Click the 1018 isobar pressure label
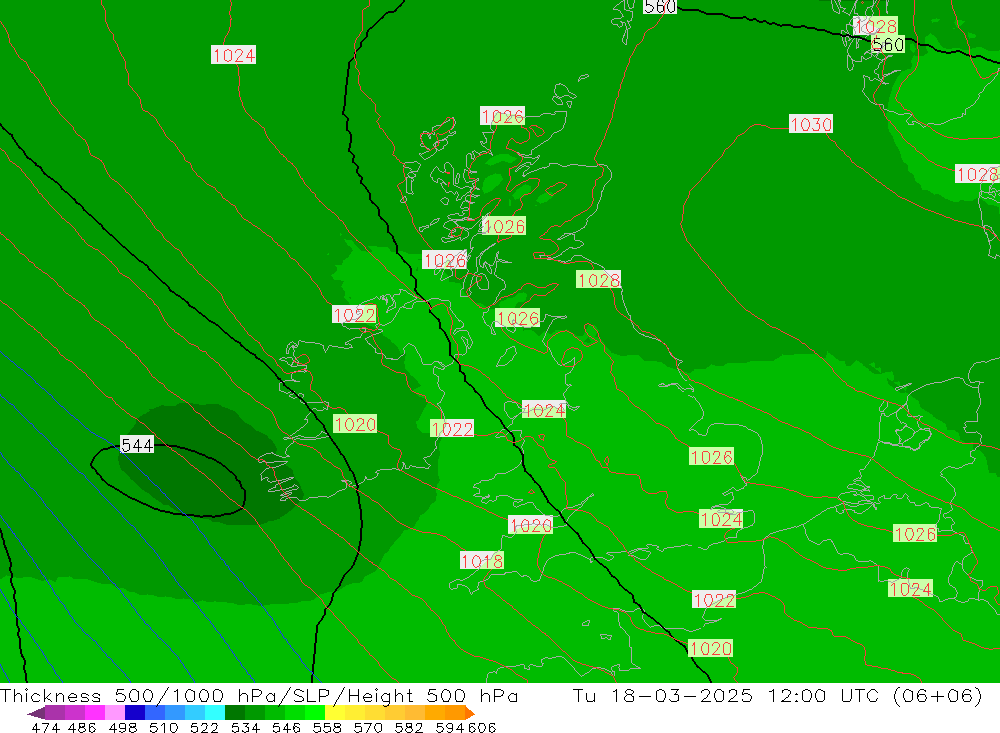 [x=482, y=561]
